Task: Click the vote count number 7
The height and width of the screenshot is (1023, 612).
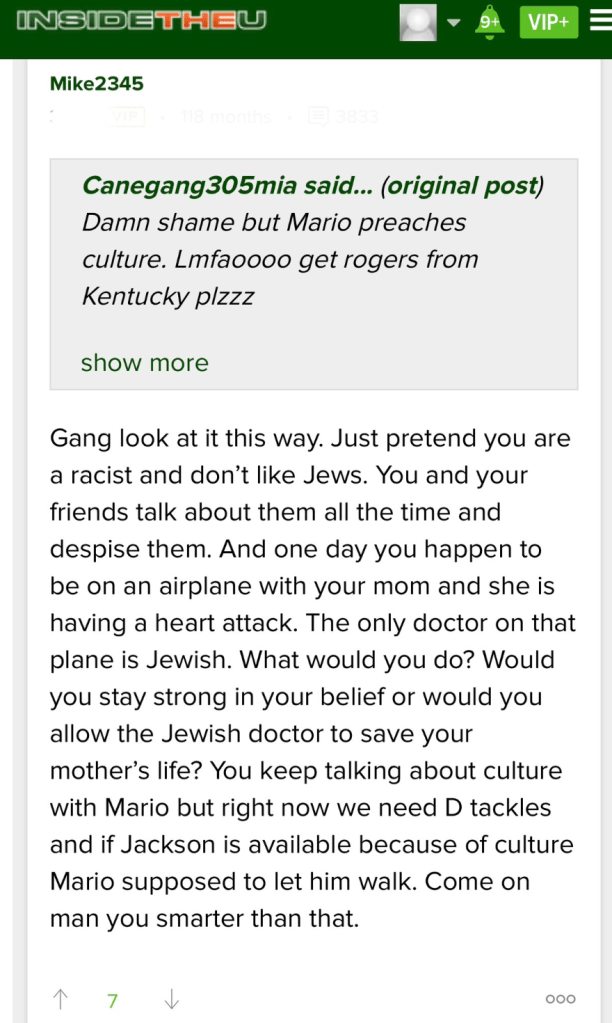Action: [113, 1000]
